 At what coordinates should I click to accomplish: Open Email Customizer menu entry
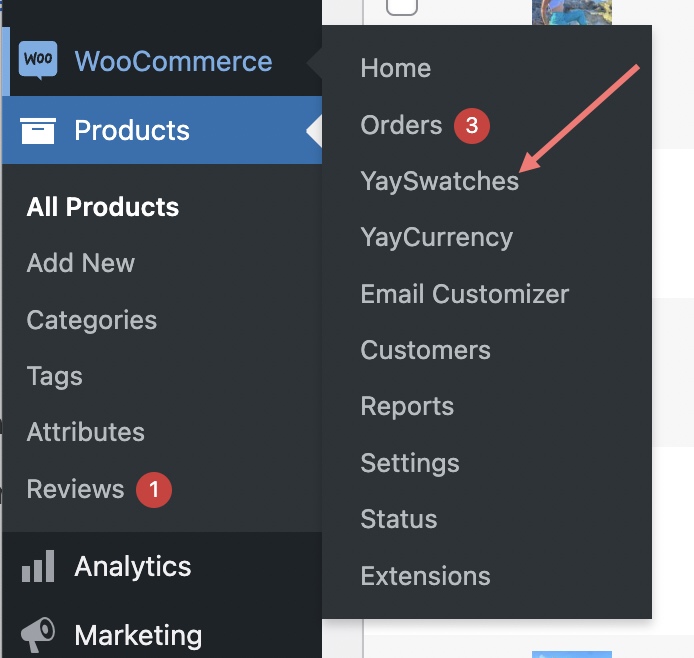[464, 294]
